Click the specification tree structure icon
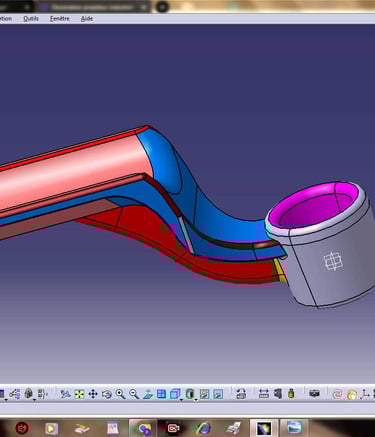 [15, 394]
